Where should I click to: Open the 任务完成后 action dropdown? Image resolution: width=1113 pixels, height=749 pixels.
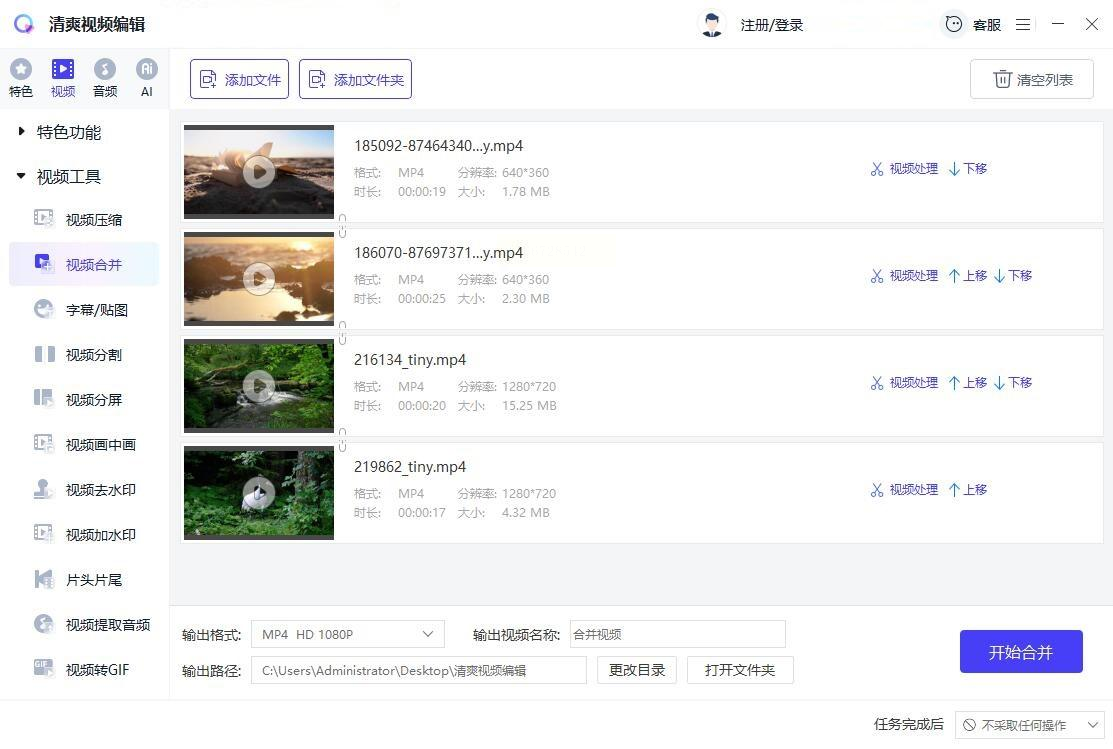click(1029, 725)
